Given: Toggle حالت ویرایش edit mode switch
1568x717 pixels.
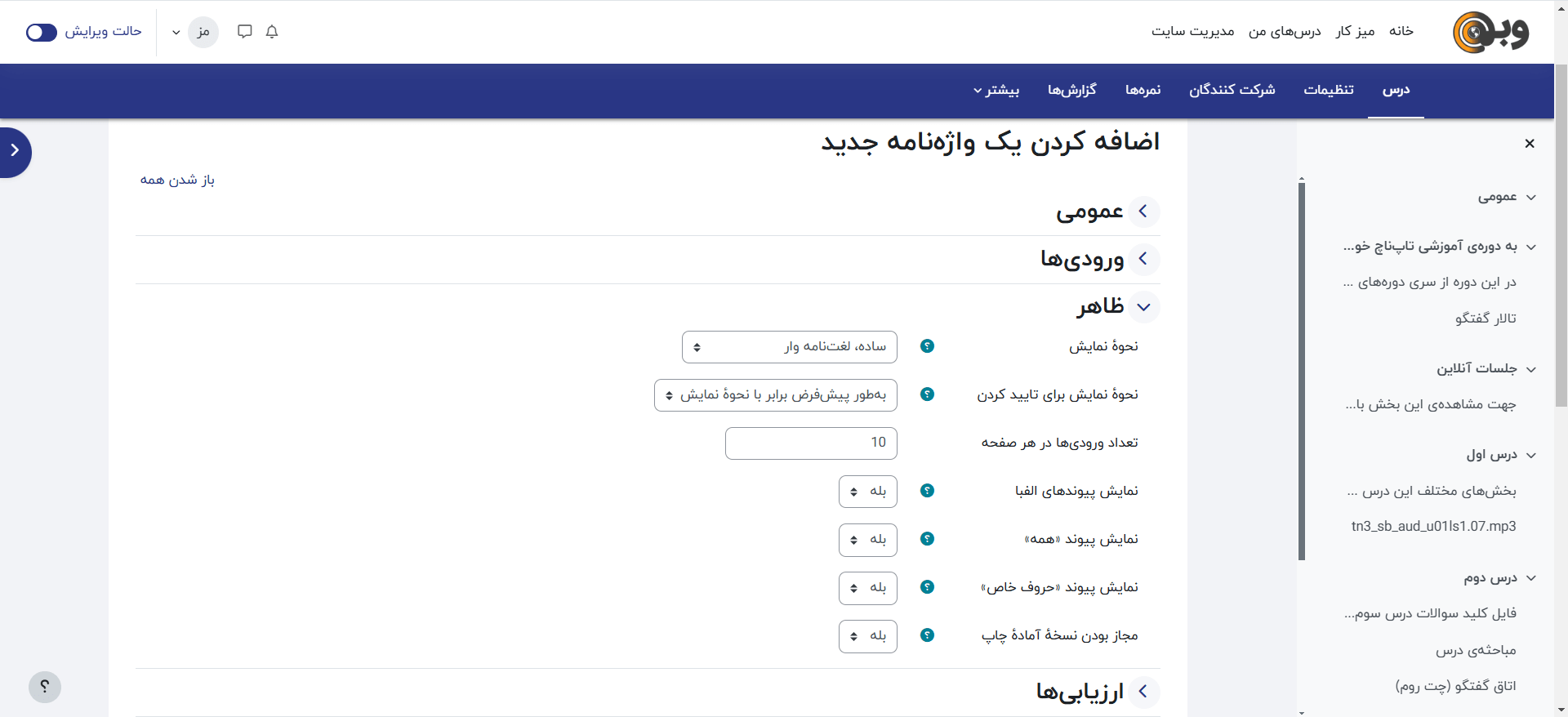Looking at the screenshot, I should [x=42, y=32].
